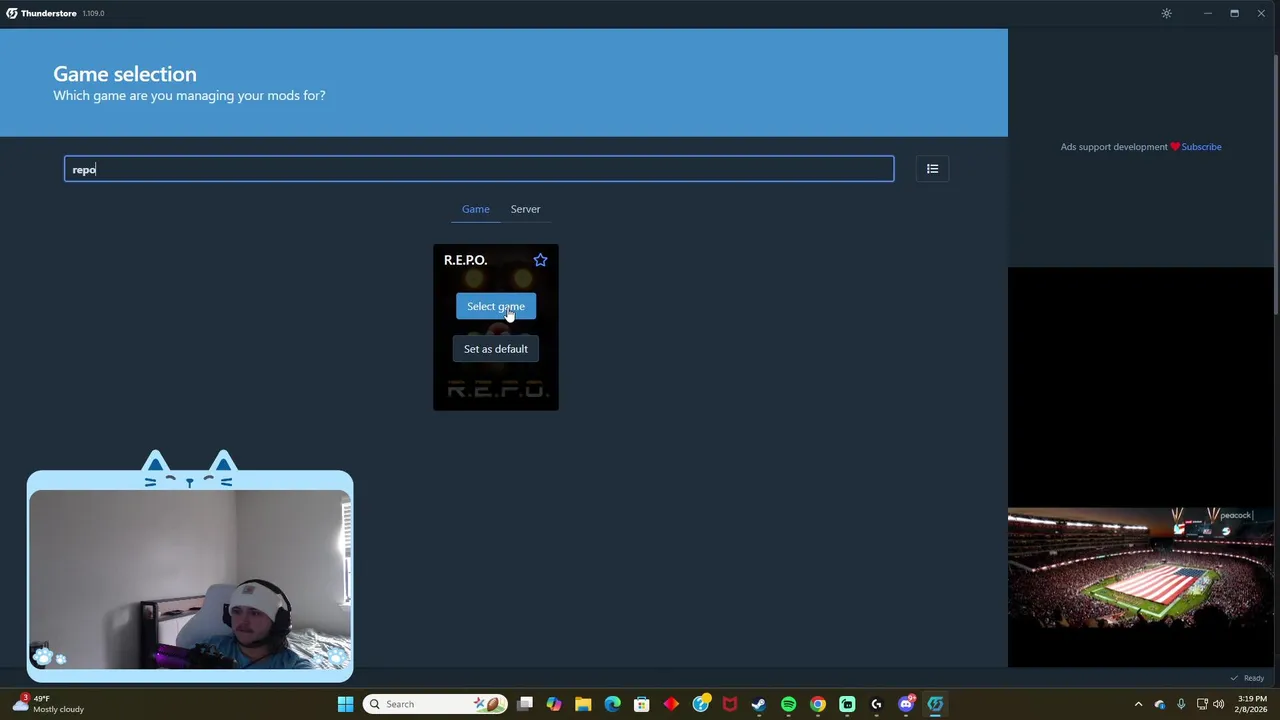Open network settings from the tray icon
The image size is (1280, 720).
click(1202, 704)
